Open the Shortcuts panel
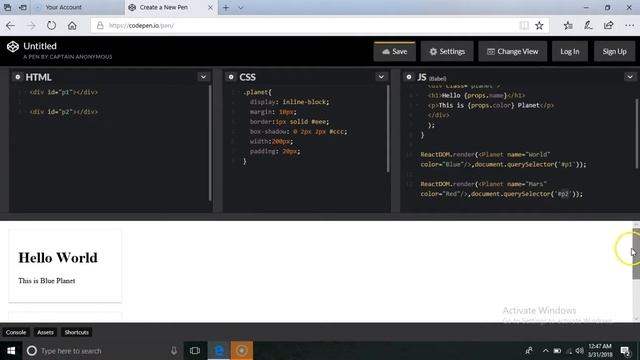 click(77, 332)
